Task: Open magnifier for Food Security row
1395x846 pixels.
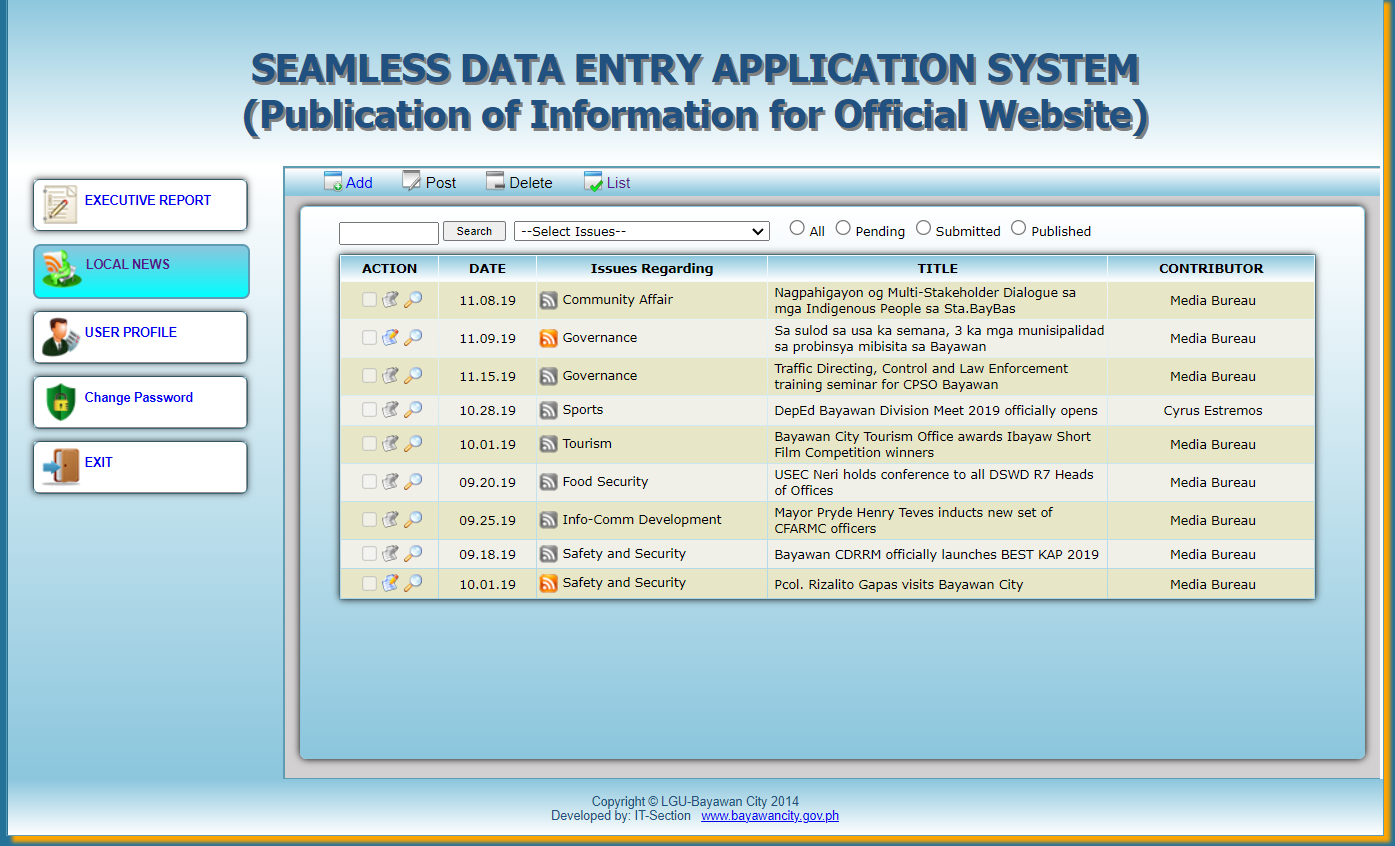Action: (413, 481)
